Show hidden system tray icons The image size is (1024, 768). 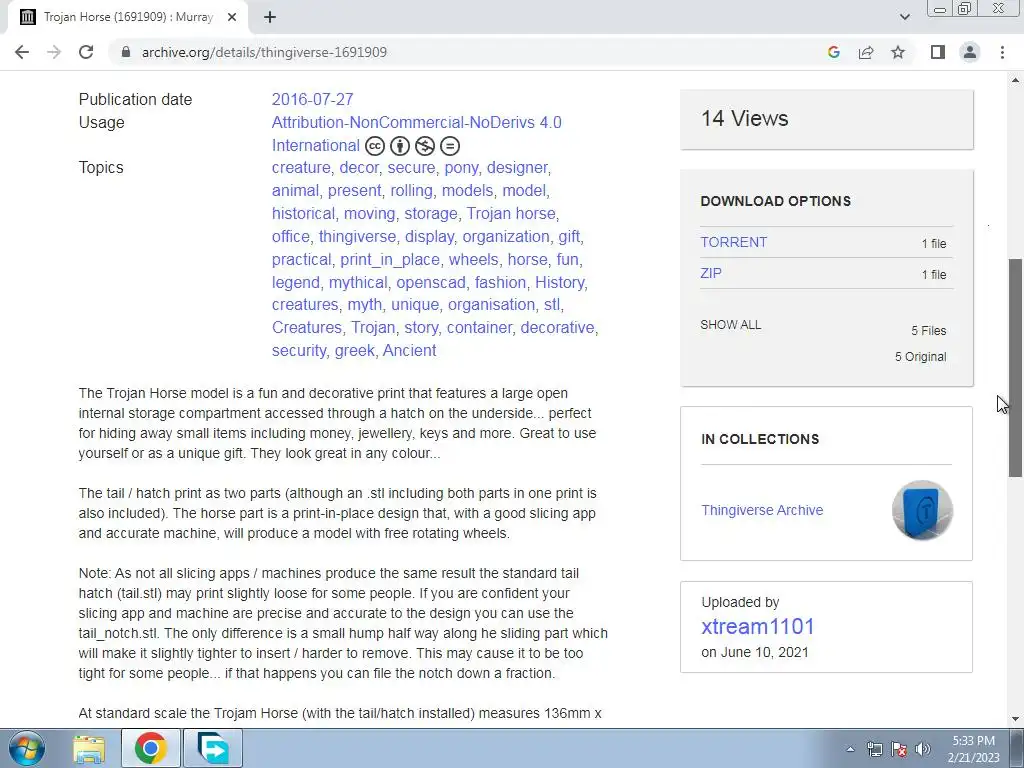click(850, 749)
